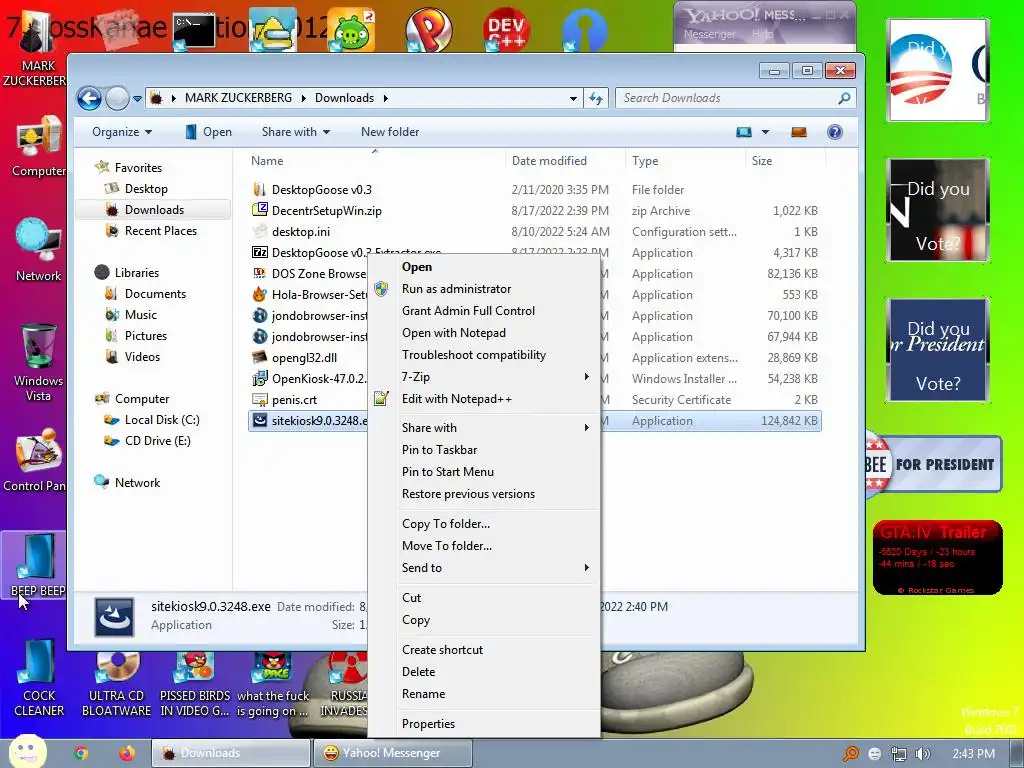Open the view options dropdown arrow
The height and width of the screenshot is (768, 1024).
pyautogui.click(x=765, y=132)
